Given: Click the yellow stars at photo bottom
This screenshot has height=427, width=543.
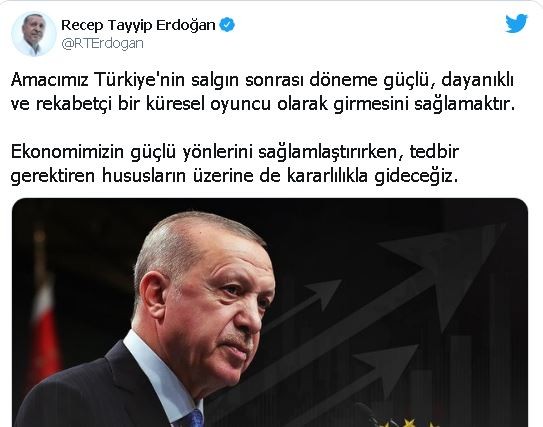Looking at the screenshot, I should (409, 423).
